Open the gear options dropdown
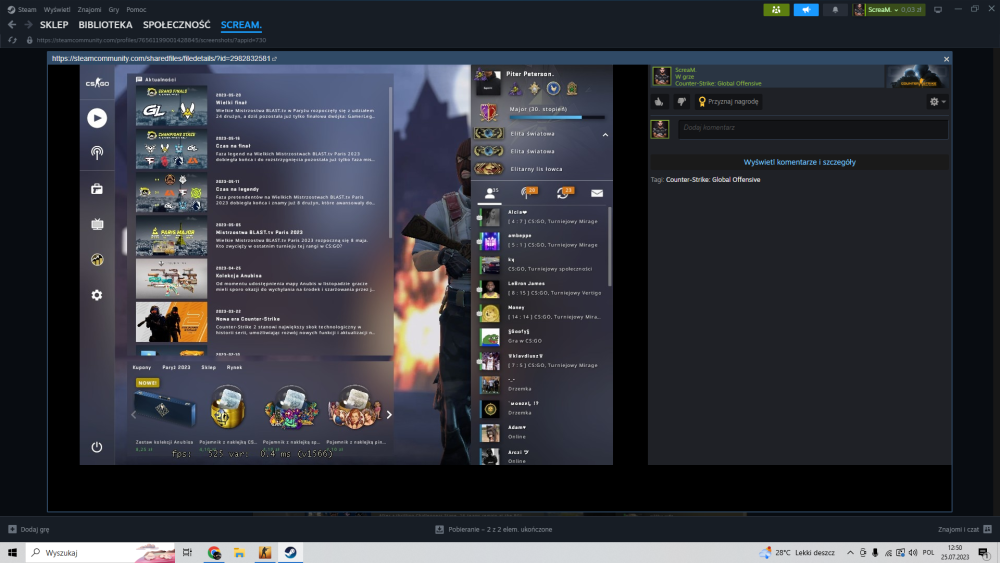 pyautogui.click(x=937, y=101)
